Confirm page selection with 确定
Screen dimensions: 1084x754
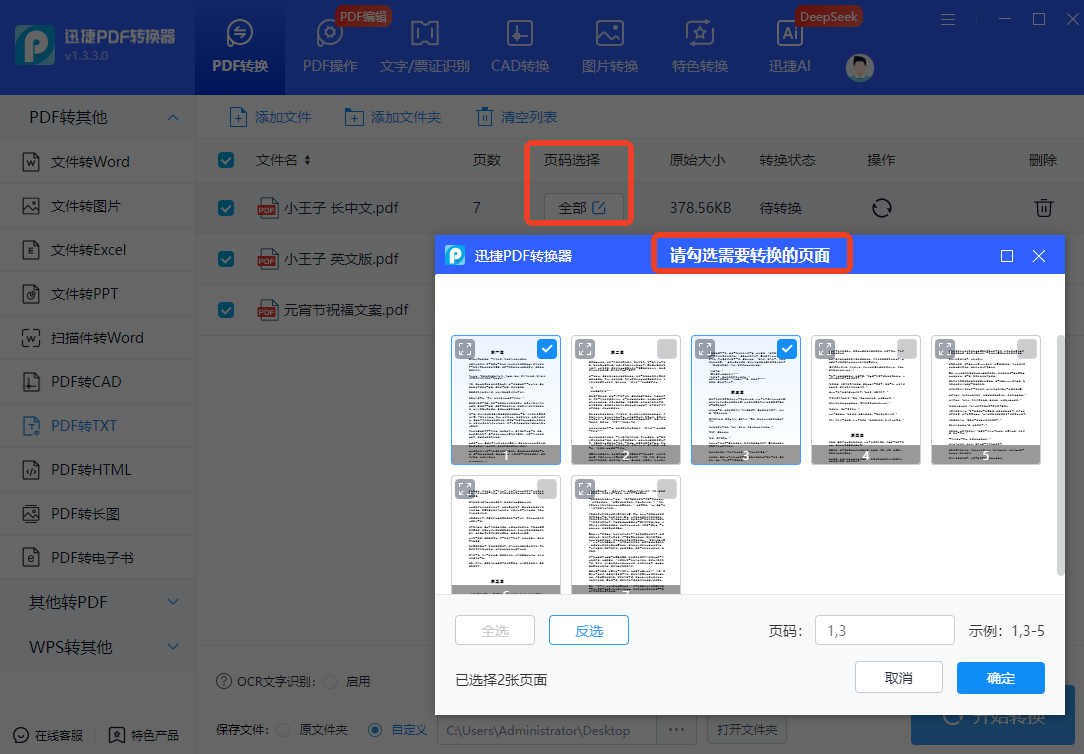pyautogui.click(x=1000, y=677)
